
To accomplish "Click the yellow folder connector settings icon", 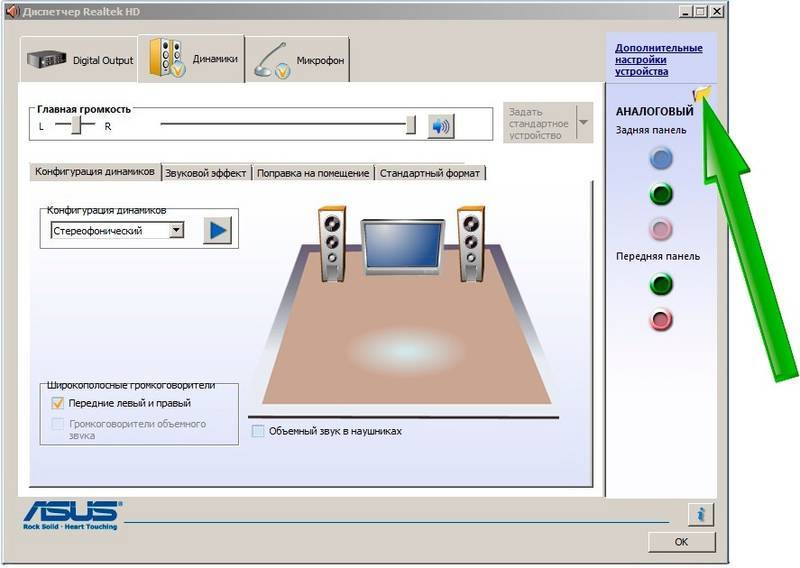I will coord(702,93).
